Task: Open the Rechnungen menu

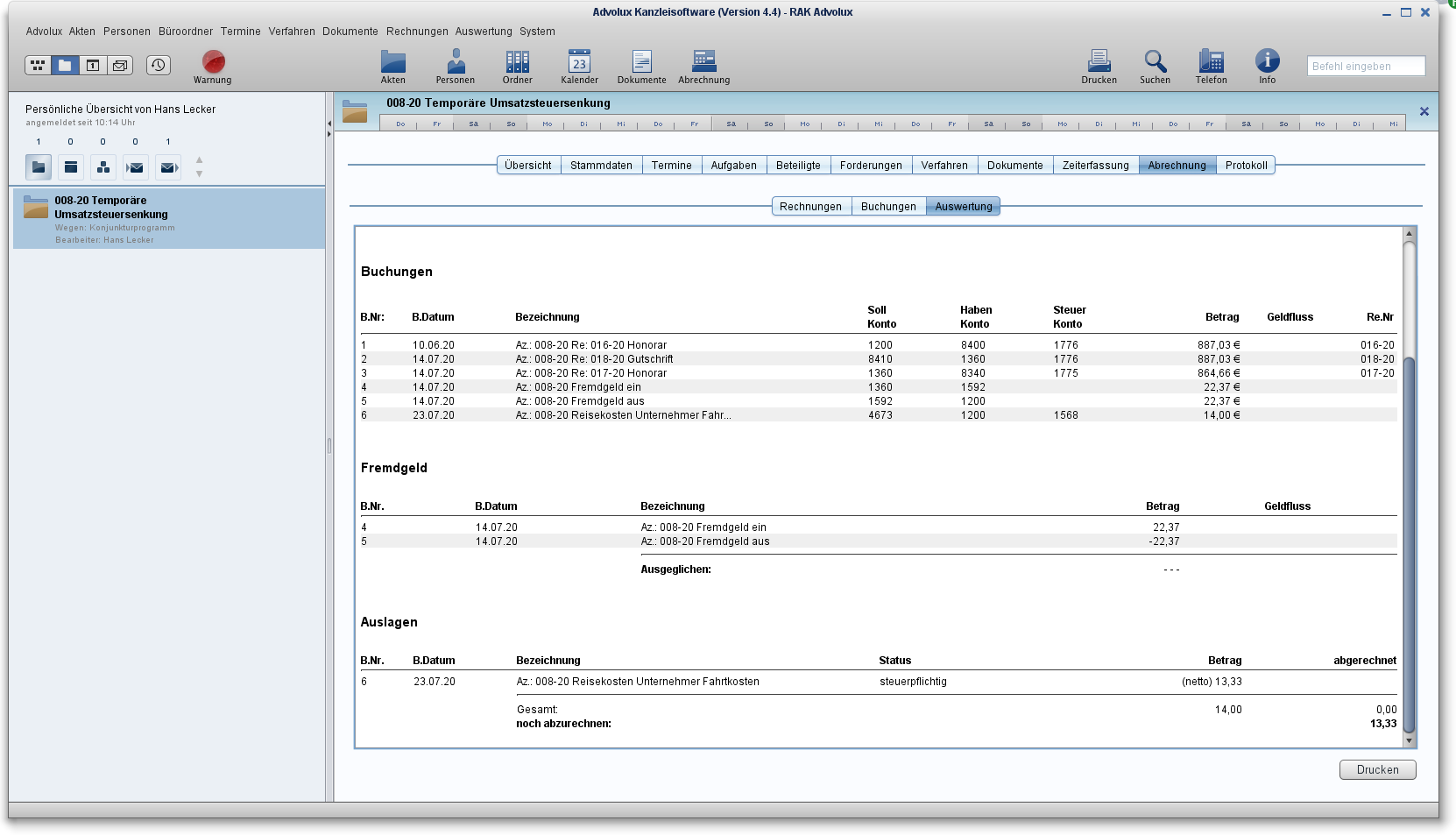Action: tap(417, 32)
